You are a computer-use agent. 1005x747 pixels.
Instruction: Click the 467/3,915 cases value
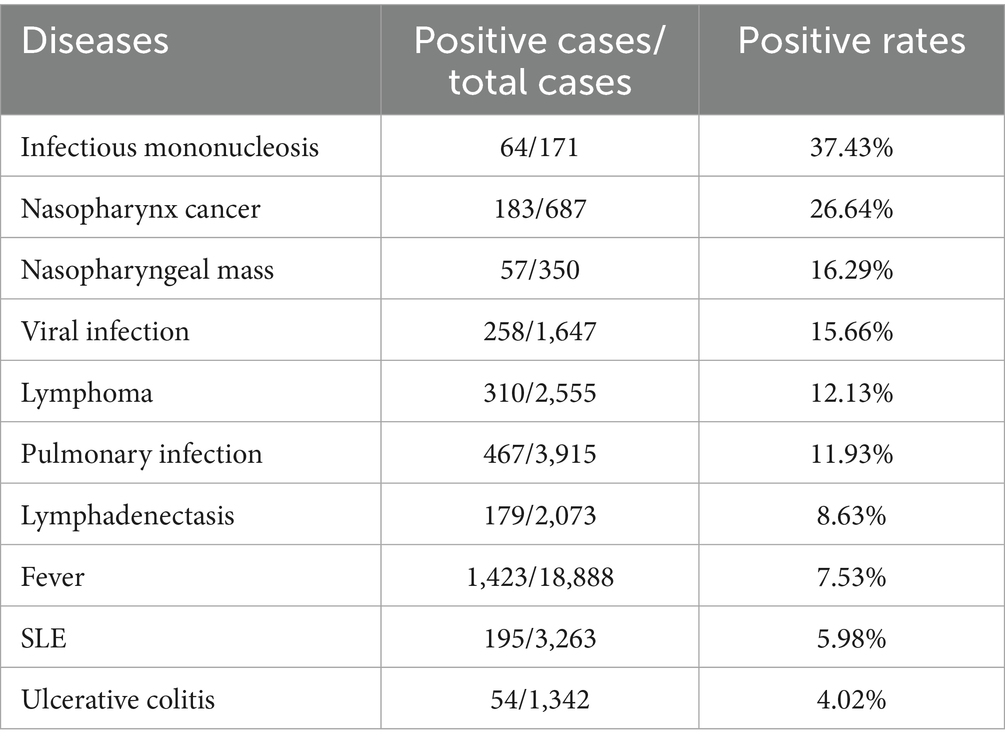539,454
